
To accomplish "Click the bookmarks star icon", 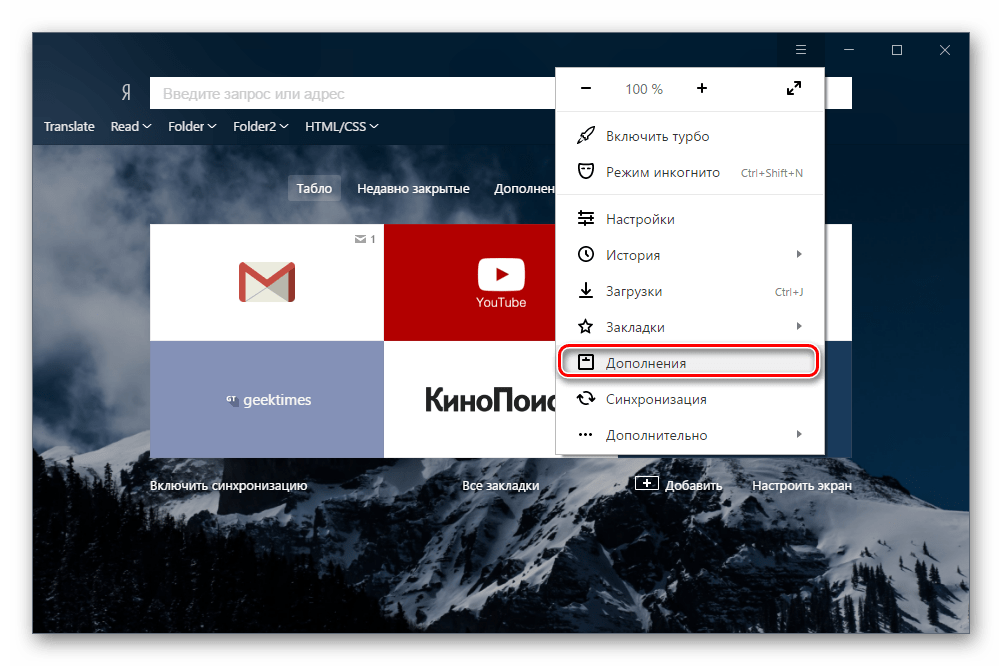I will pos(585,327).
